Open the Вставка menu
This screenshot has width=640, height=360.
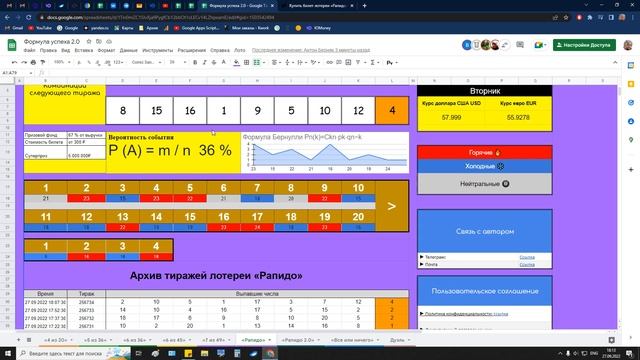pyautogui.click(x=84, y=50)
